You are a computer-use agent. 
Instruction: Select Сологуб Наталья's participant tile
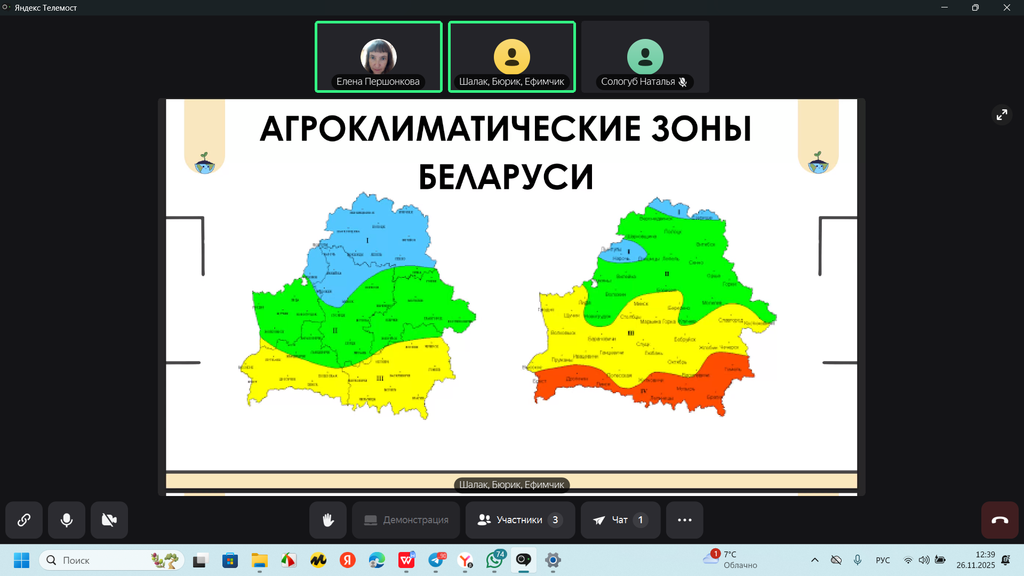click(x=645, y=57)
